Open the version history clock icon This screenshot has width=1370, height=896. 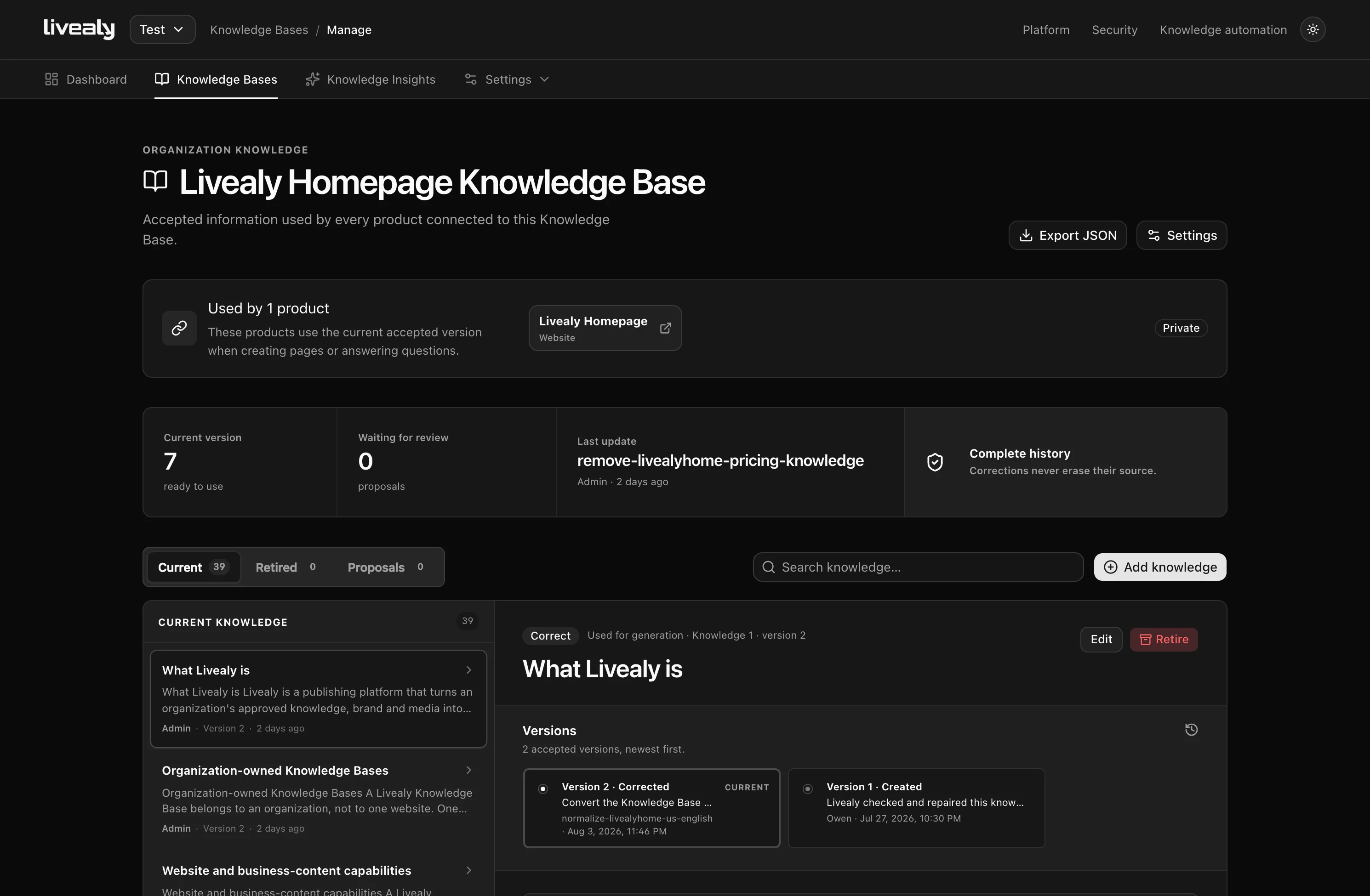(1191, 730)
